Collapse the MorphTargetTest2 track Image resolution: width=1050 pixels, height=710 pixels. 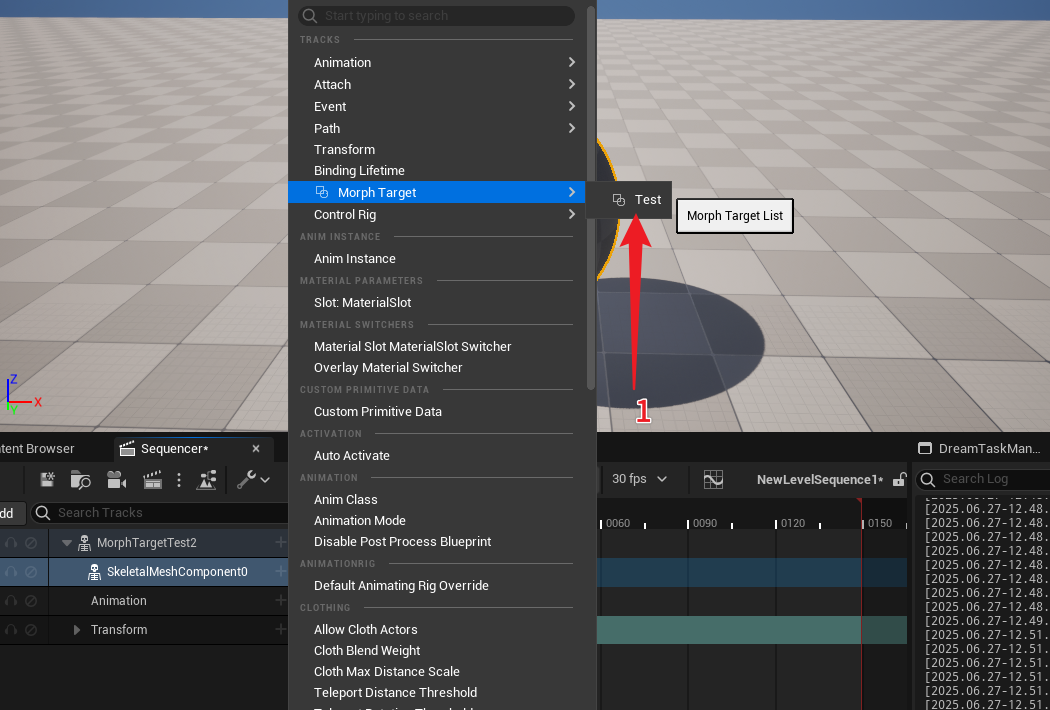pyautogui.click(x=66, y=543)
